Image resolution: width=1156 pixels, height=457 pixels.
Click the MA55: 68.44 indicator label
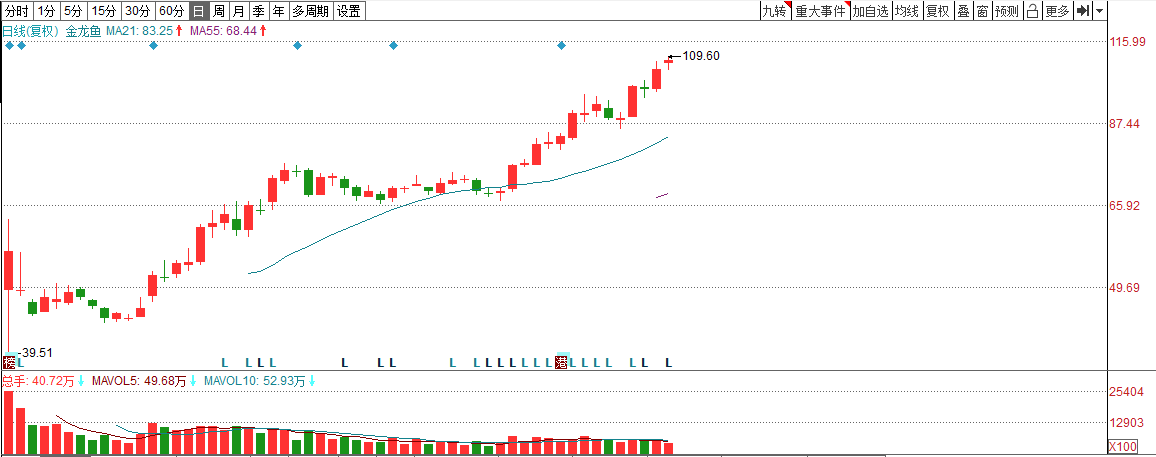(x=225, y=31)
